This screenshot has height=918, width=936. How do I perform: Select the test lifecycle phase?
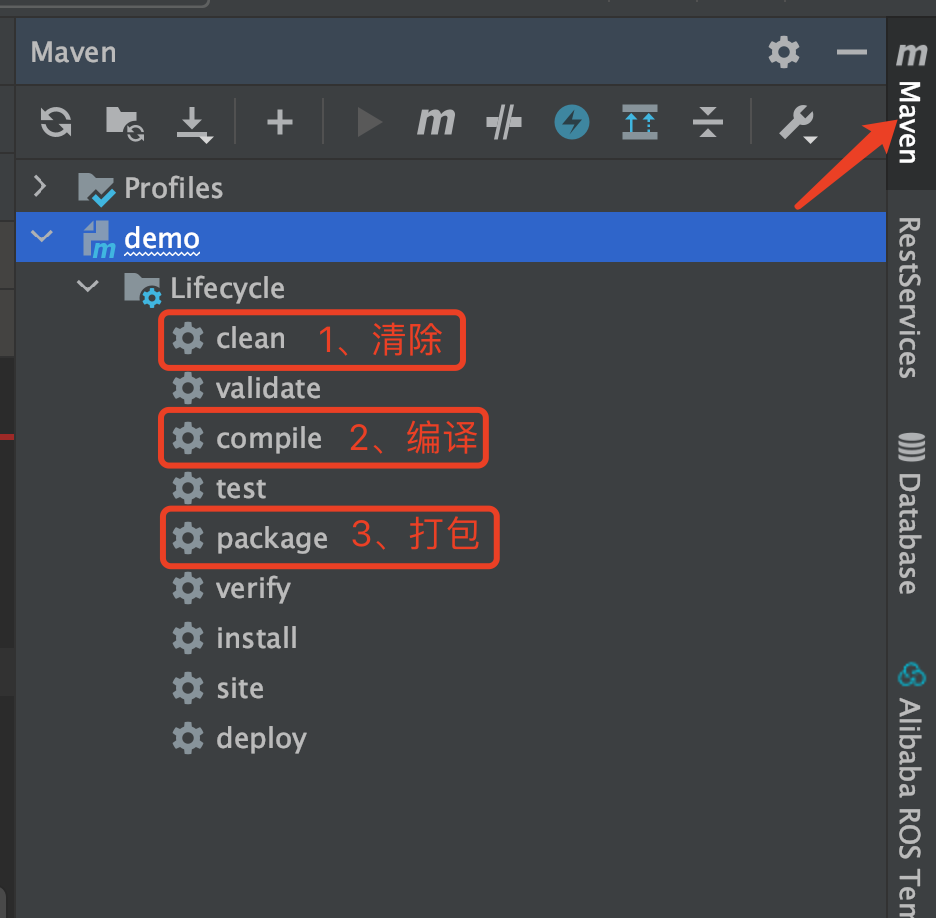click(241, 489)
